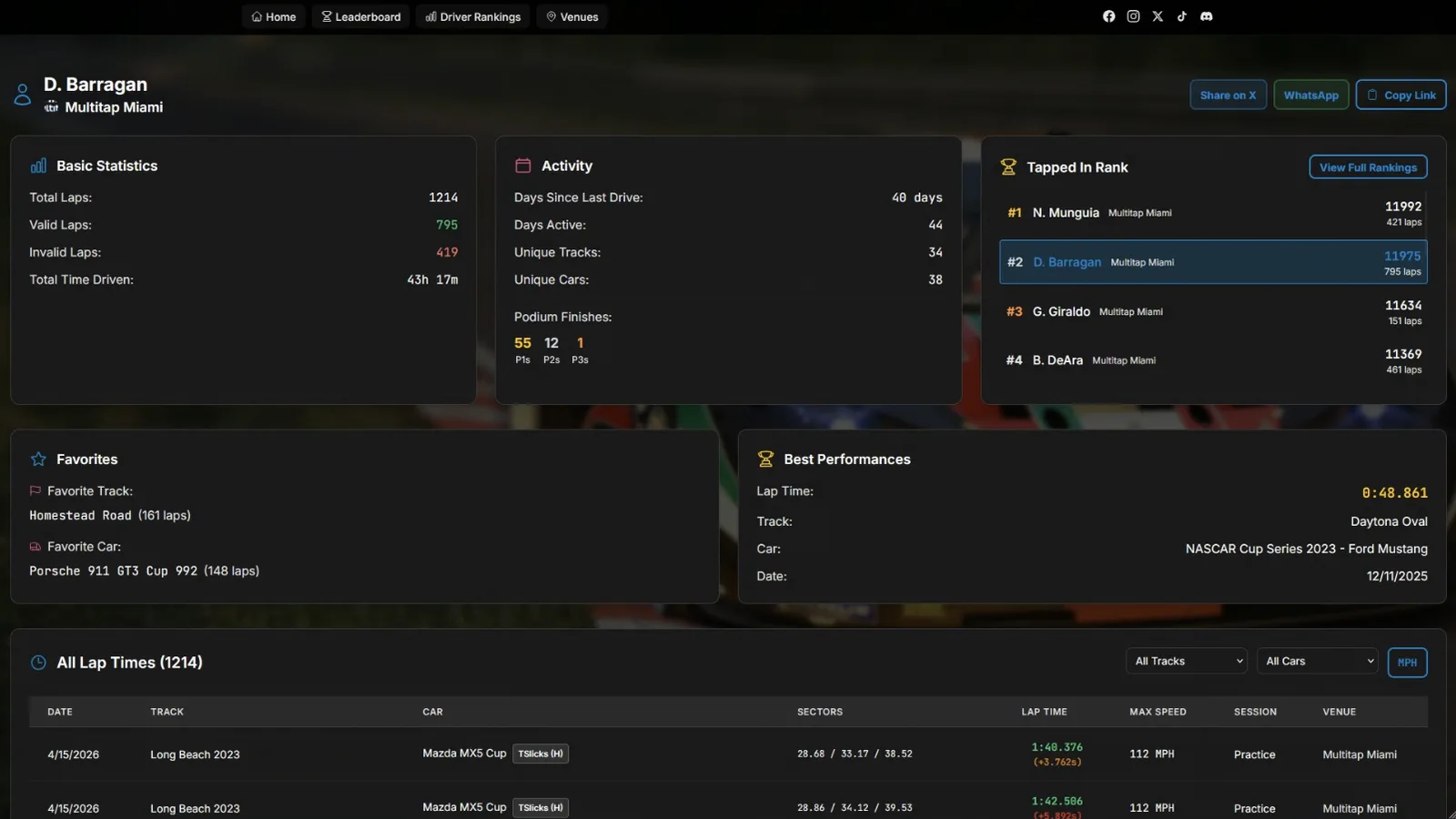Open N. Munguia's rank #1 entry
This screenshot has width=1456, height=819.
point(1213,213)
